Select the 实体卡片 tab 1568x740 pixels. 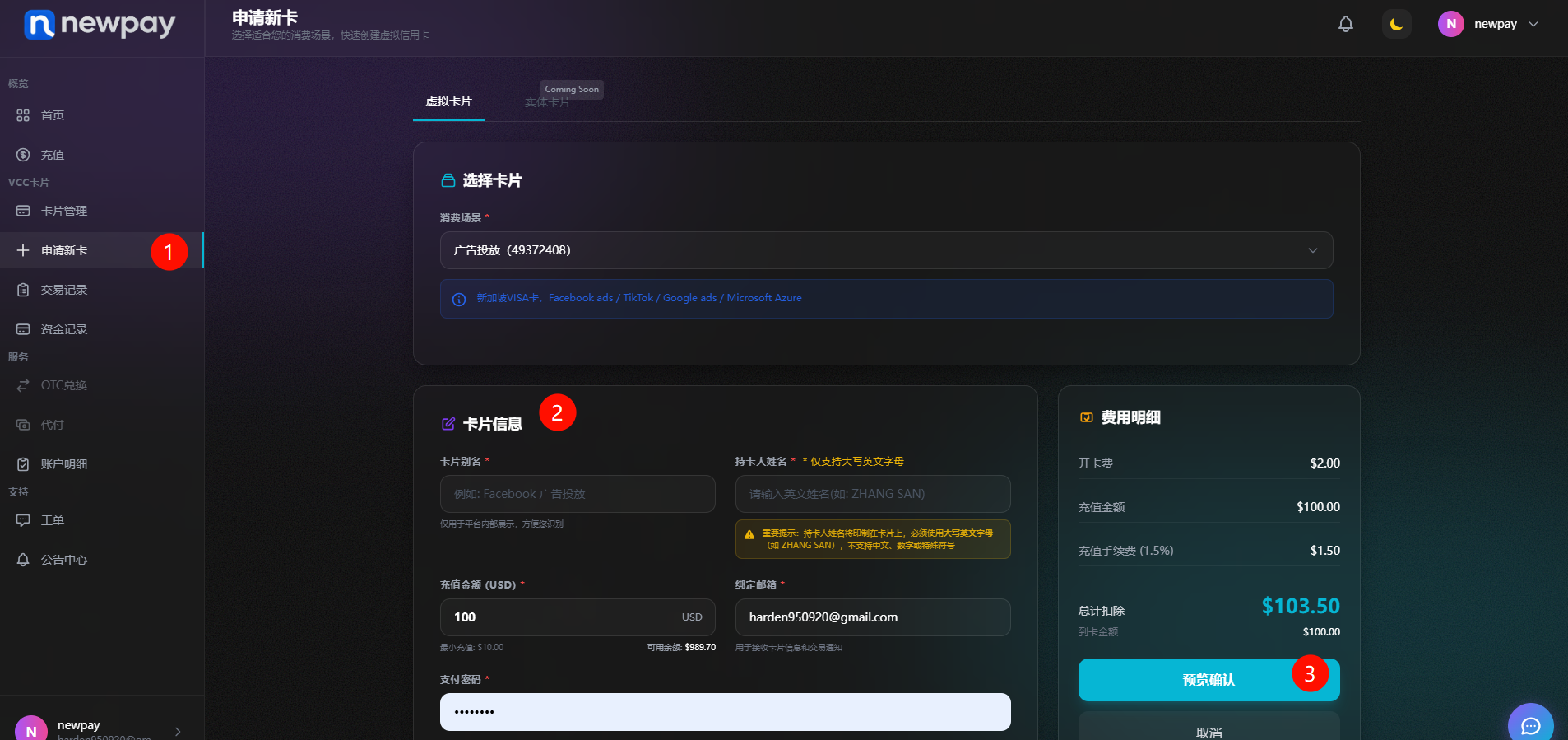point(547,103)
